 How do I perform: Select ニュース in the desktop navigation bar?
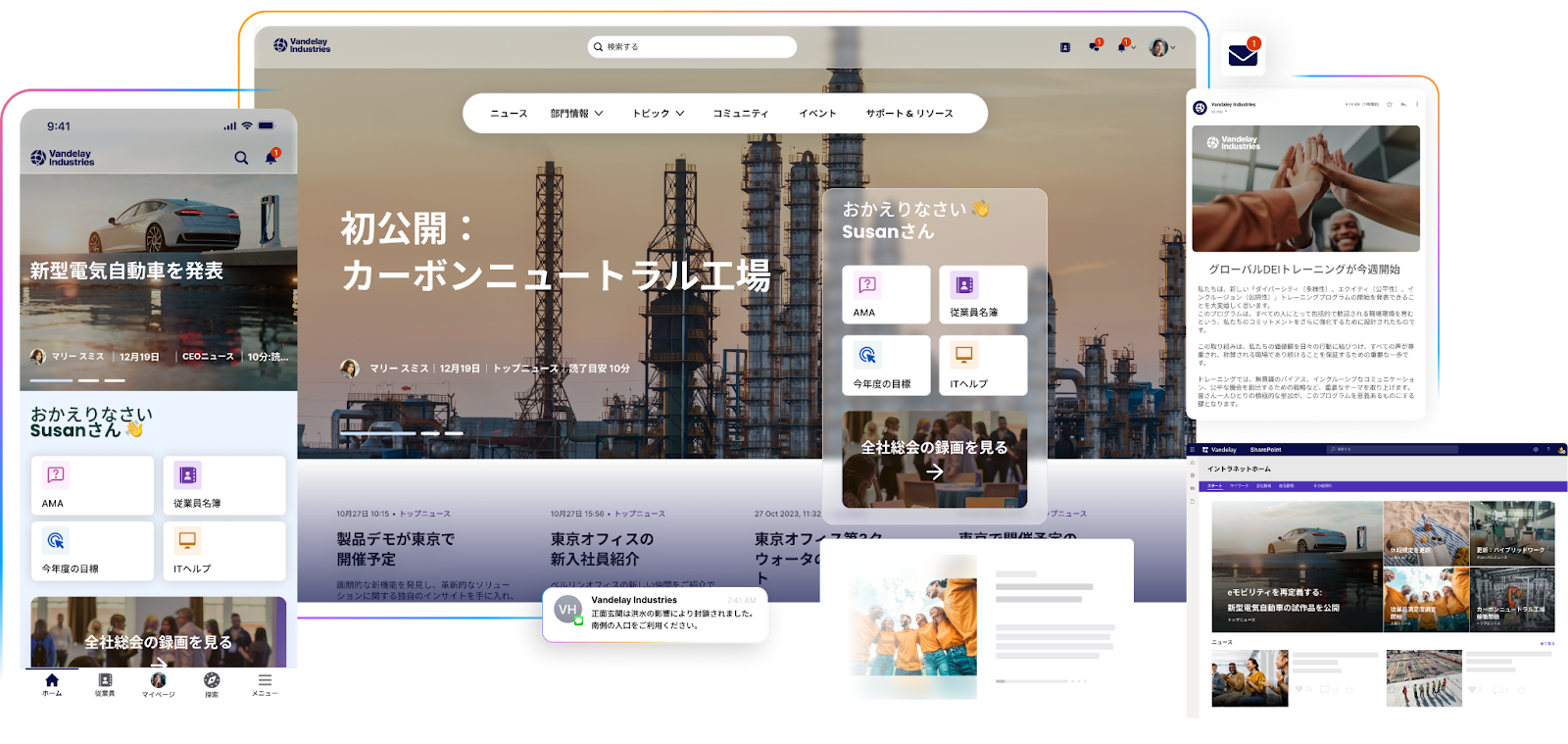click(x=509, y=114)
